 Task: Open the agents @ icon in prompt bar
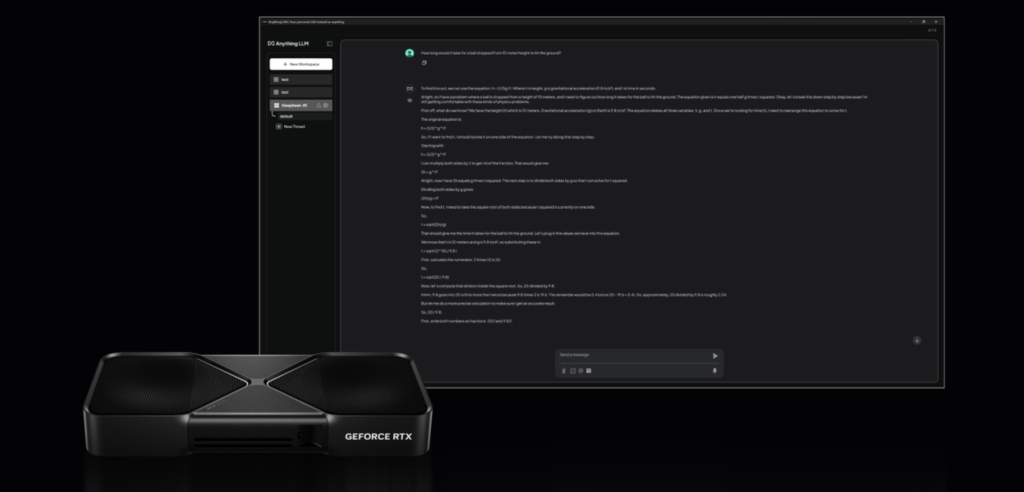coord(581,370)
